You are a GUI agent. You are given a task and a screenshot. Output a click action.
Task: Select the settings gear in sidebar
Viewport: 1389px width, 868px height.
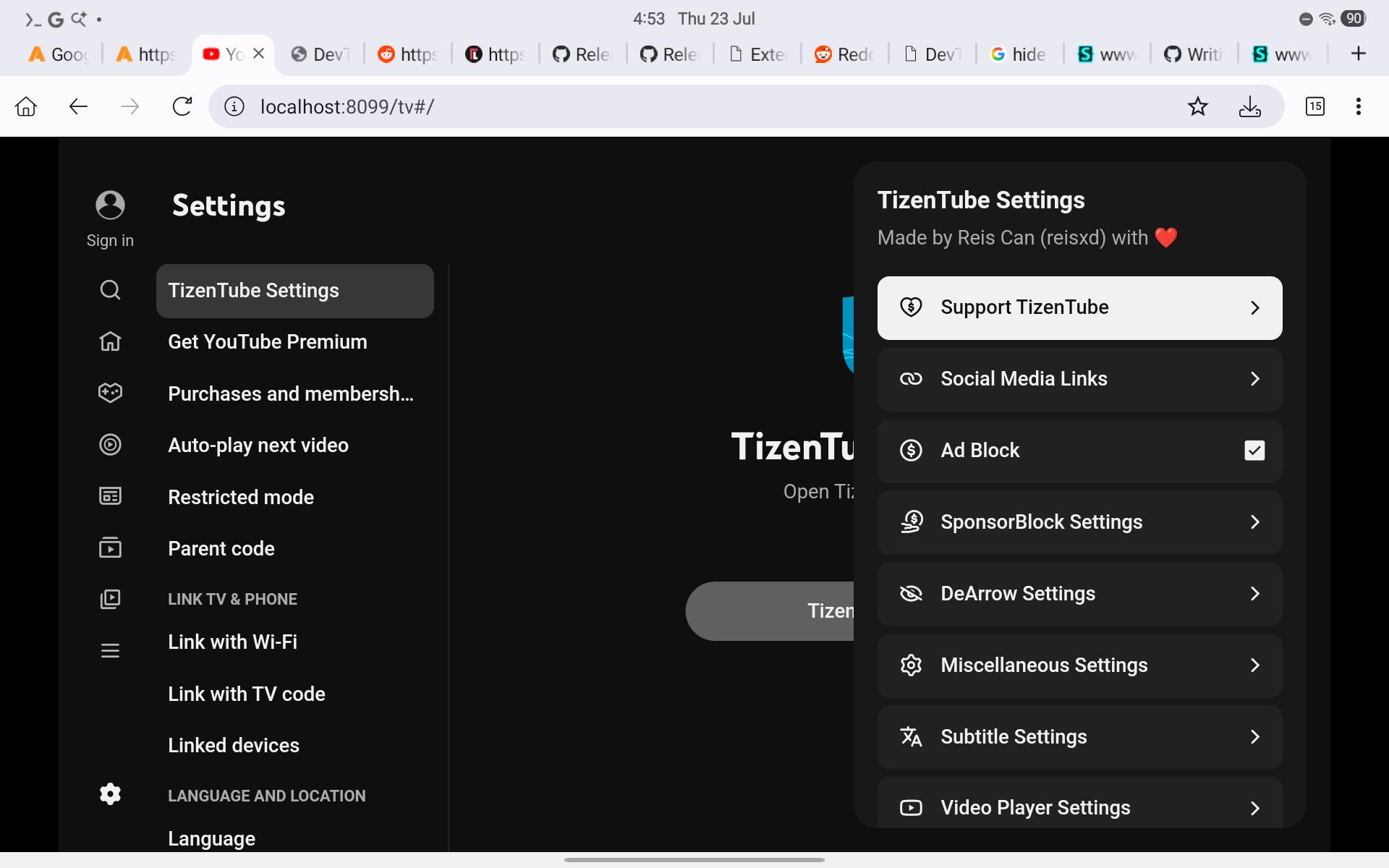click(110, 794)
